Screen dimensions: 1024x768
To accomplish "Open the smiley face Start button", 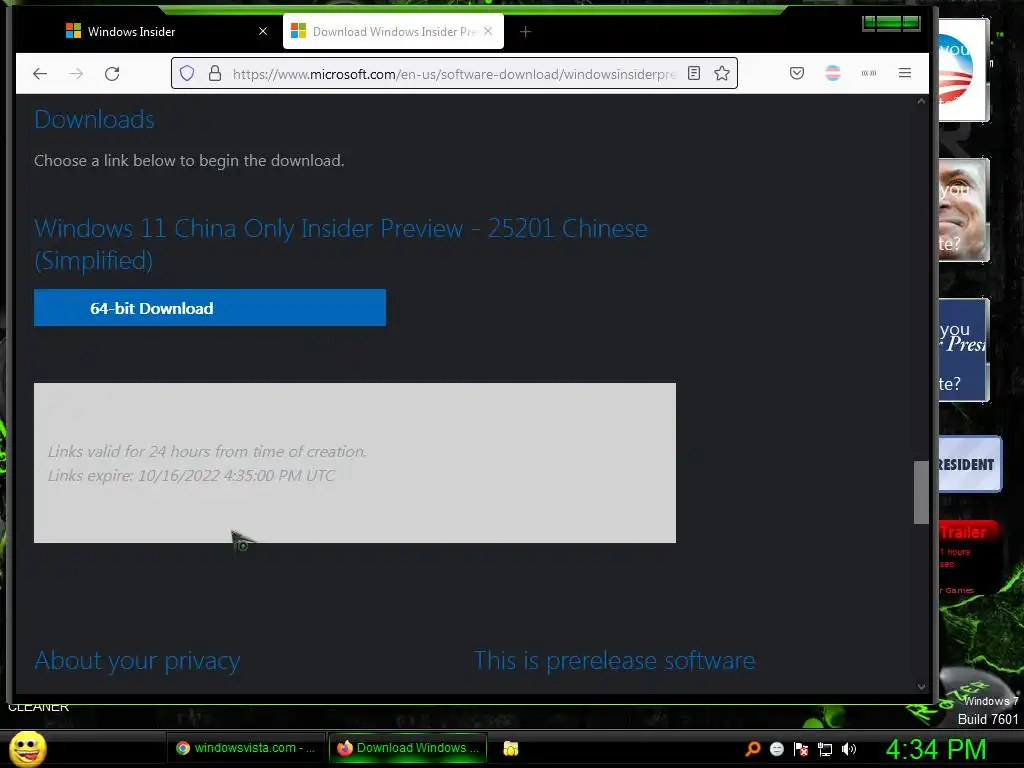I will click(x=28, y=748).
